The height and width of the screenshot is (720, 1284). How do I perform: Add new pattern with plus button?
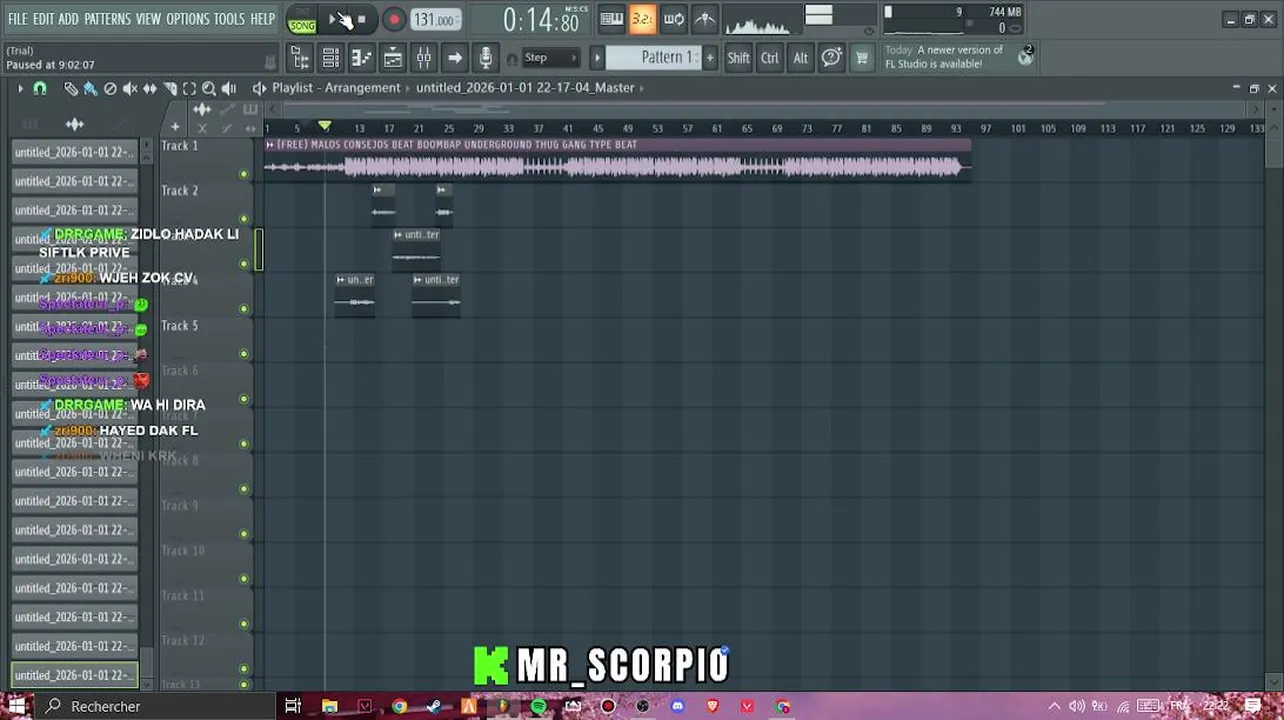pos(710,58)
